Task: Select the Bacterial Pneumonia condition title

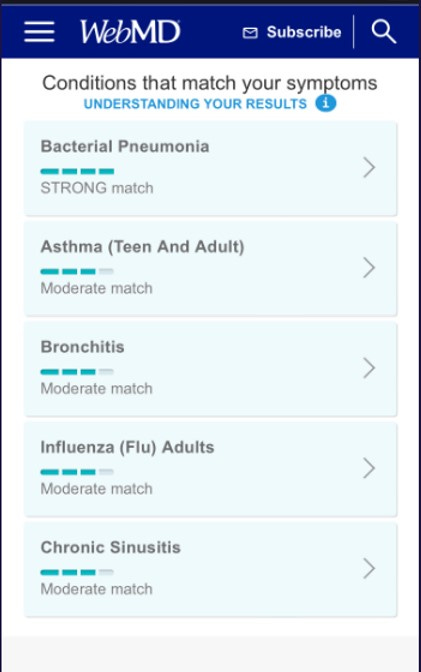Action: tap(125, 146)
